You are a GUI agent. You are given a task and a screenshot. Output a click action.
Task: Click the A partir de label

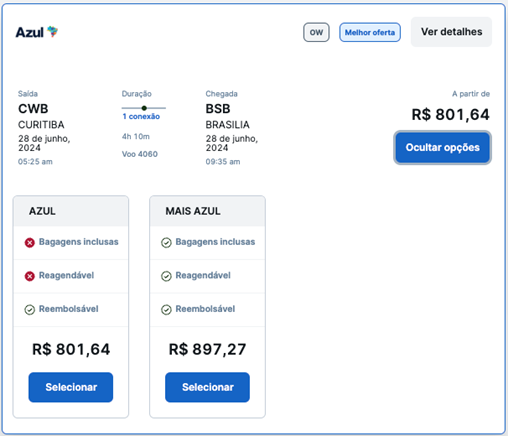[471, 94]
